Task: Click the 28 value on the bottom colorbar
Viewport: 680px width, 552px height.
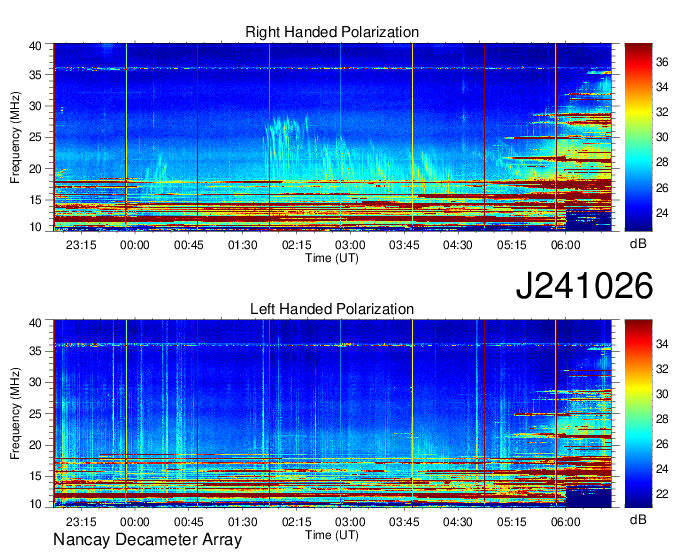Action: 662,419
